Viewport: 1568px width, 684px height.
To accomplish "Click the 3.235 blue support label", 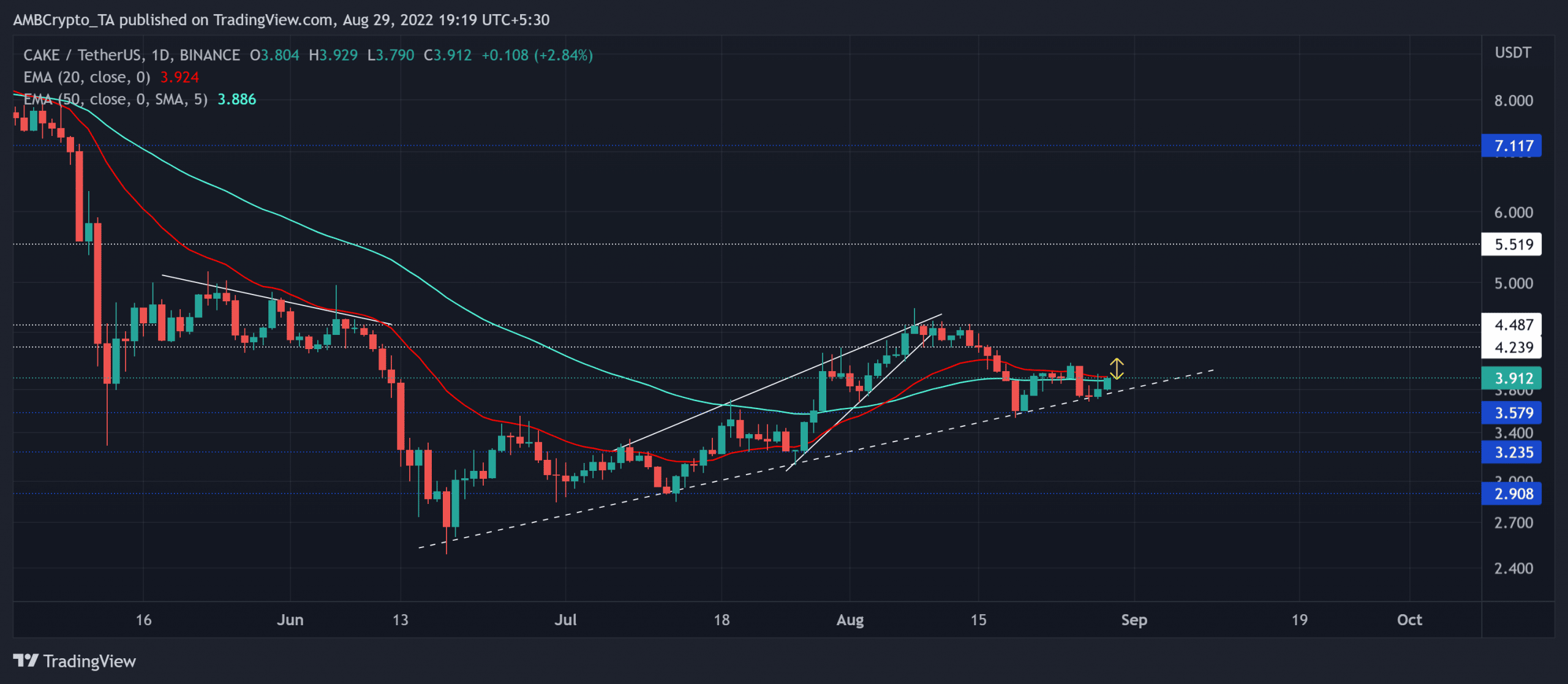I will [x=1511, y=453].
